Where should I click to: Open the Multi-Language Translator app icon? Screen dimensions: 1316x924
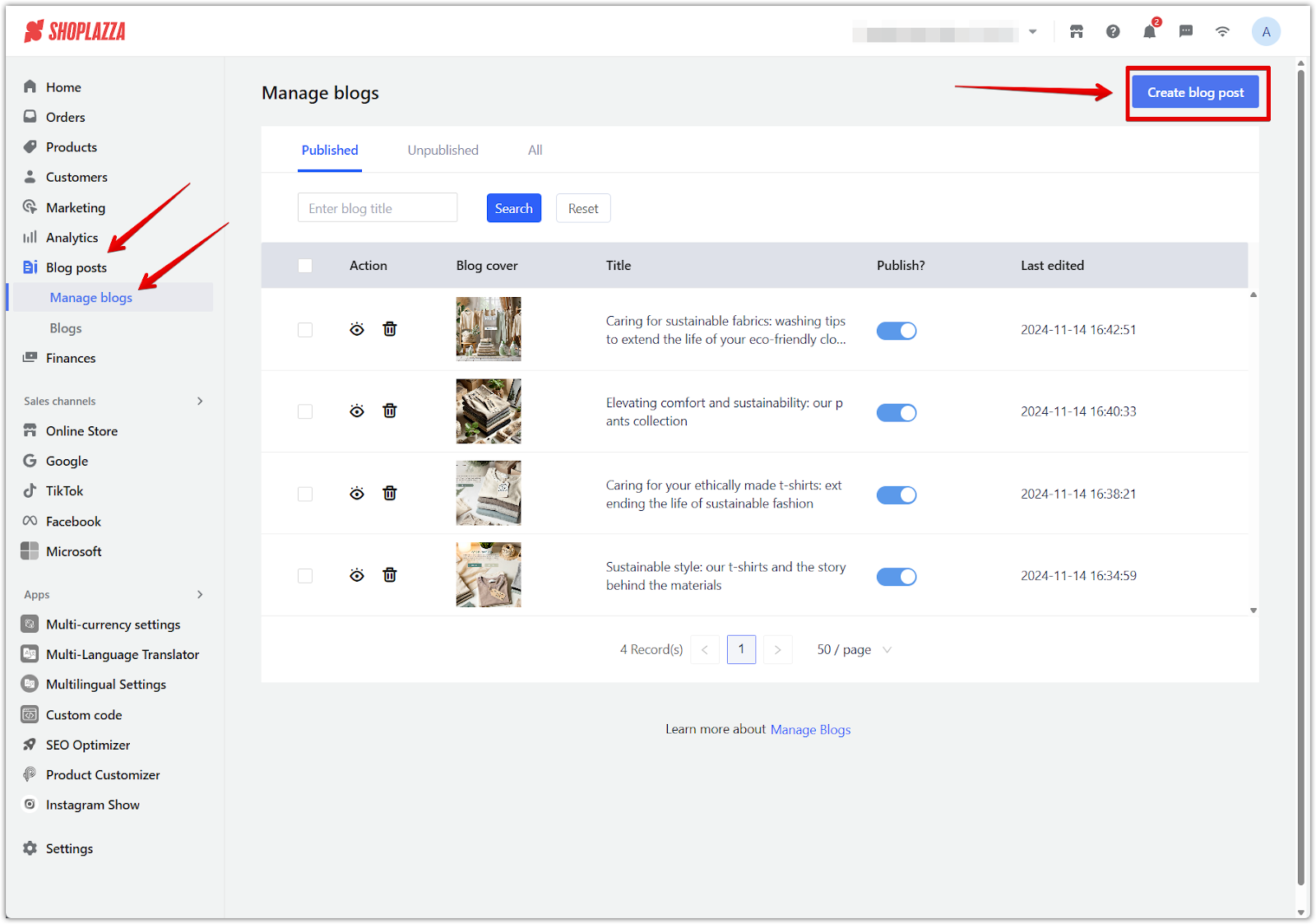tap(30, 654)
